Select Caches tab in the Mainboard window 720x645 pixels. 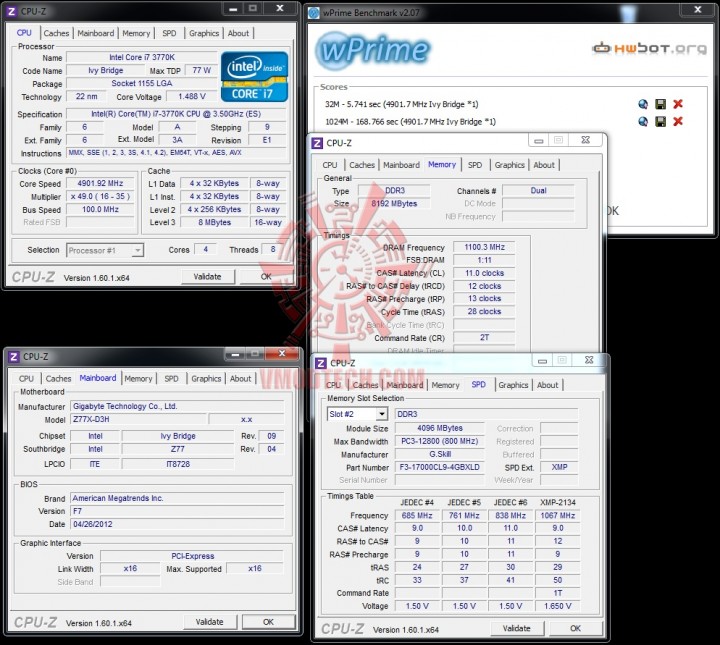58,379
